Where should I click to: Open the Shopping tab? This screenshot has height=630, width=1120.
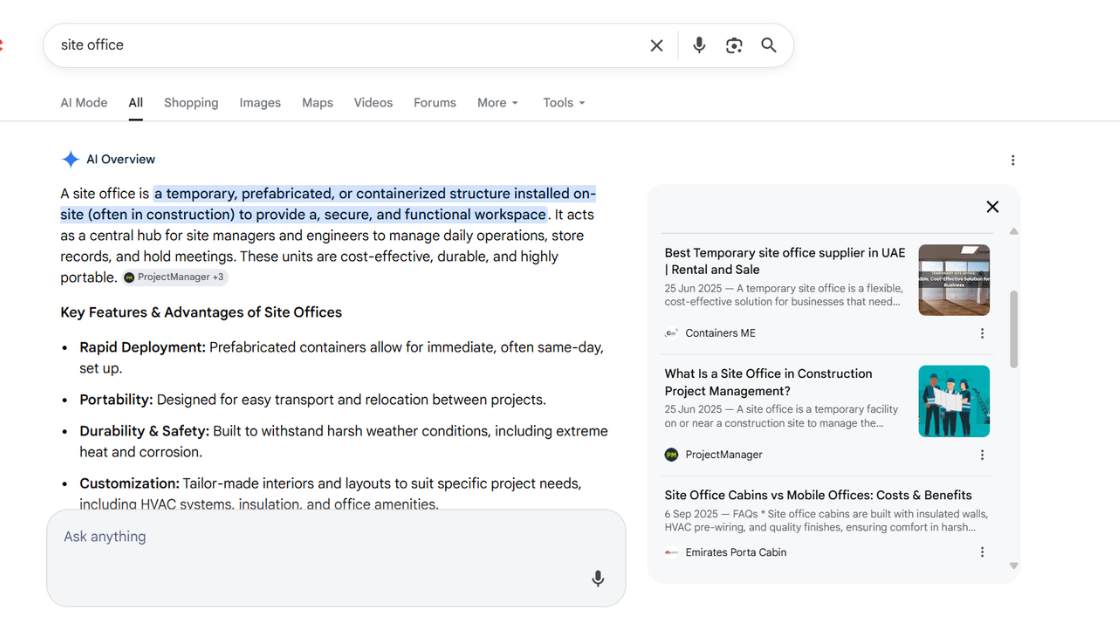point(191,103)
